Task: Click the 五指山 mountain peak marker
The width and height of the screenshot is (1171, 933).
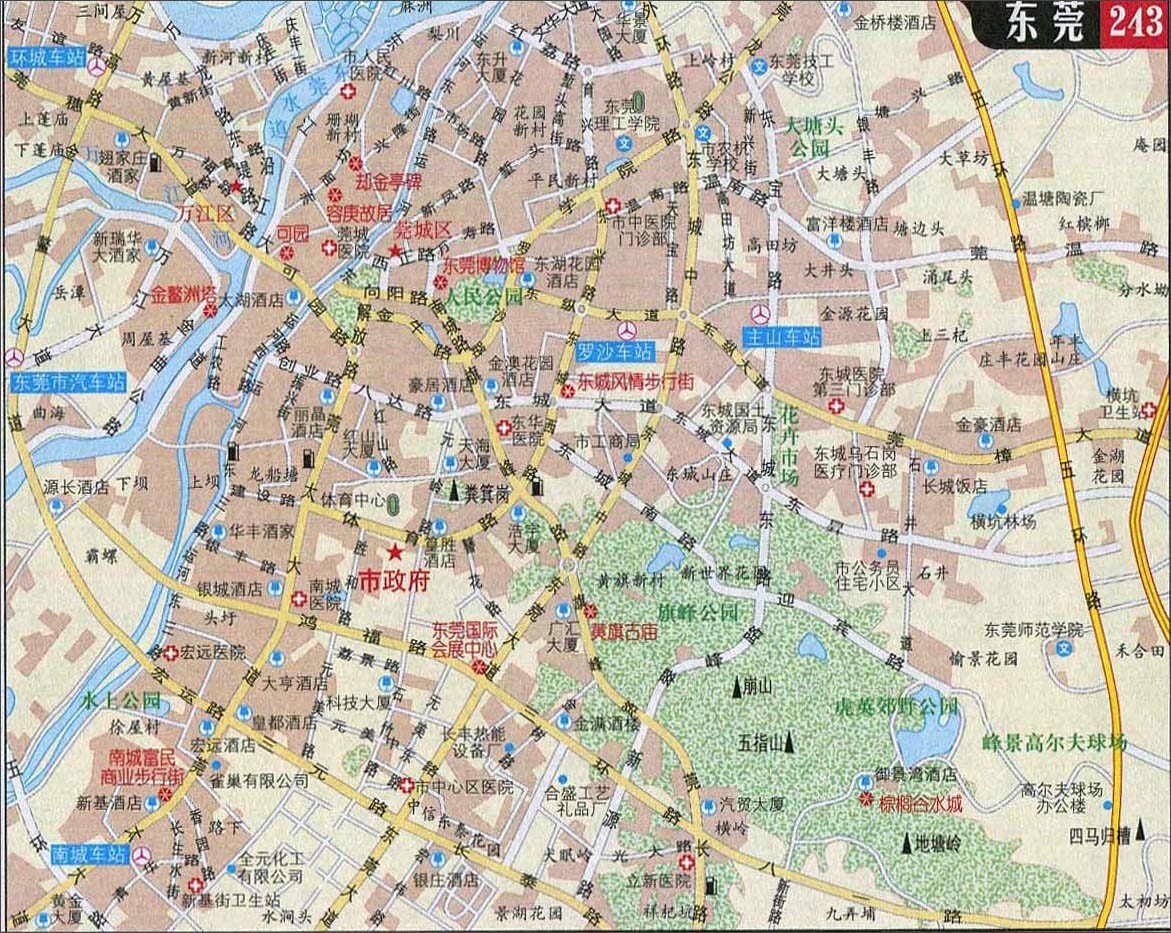Action: tap(790, 741)
